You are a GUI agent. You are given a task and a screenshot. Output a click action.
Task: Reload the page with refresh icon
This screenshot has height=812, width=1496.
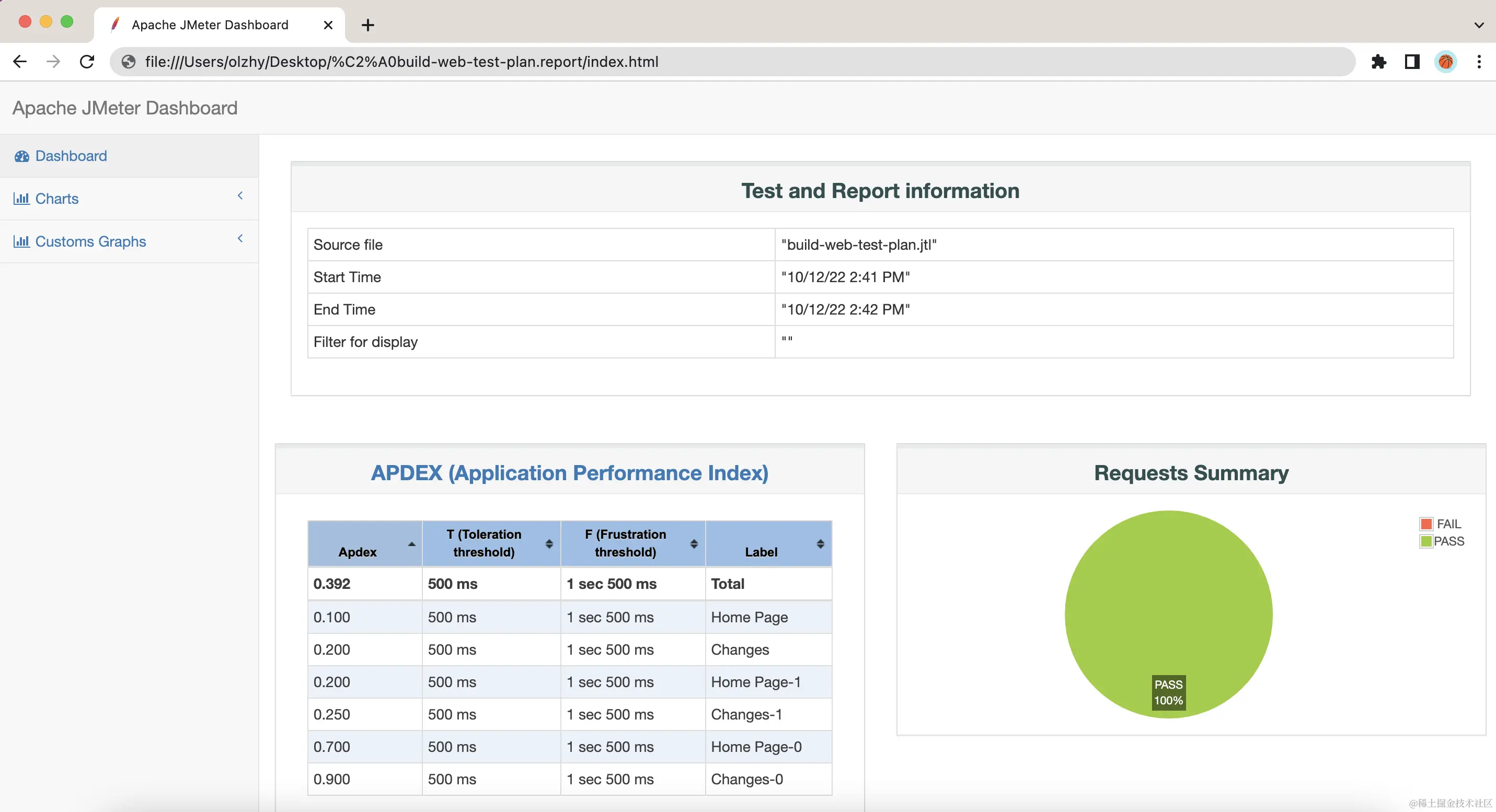(x=87, y=62)
